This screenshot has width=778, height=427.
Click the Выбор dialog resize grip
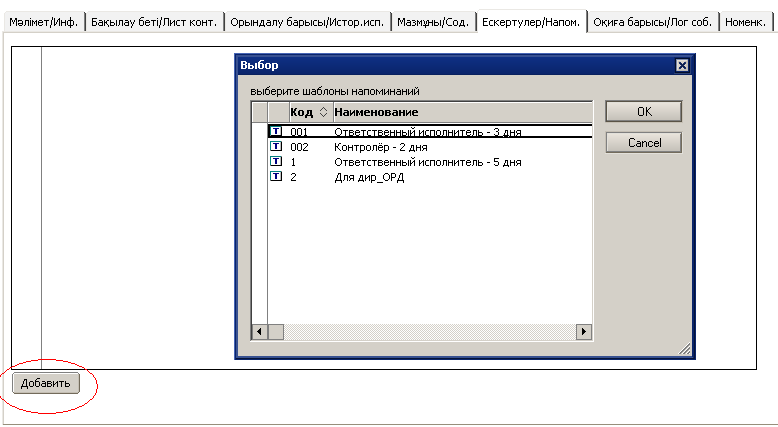coord(684,349)
